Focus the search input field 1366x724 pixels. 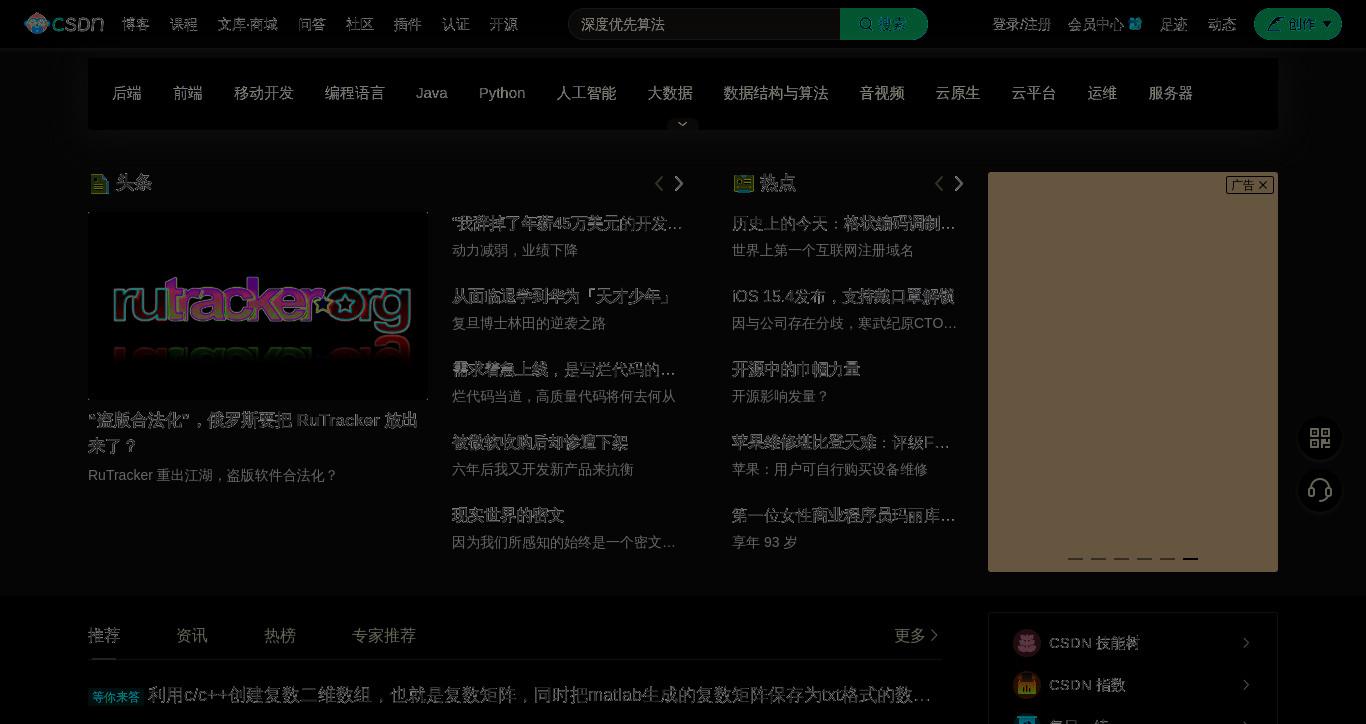tap(704, 24)
